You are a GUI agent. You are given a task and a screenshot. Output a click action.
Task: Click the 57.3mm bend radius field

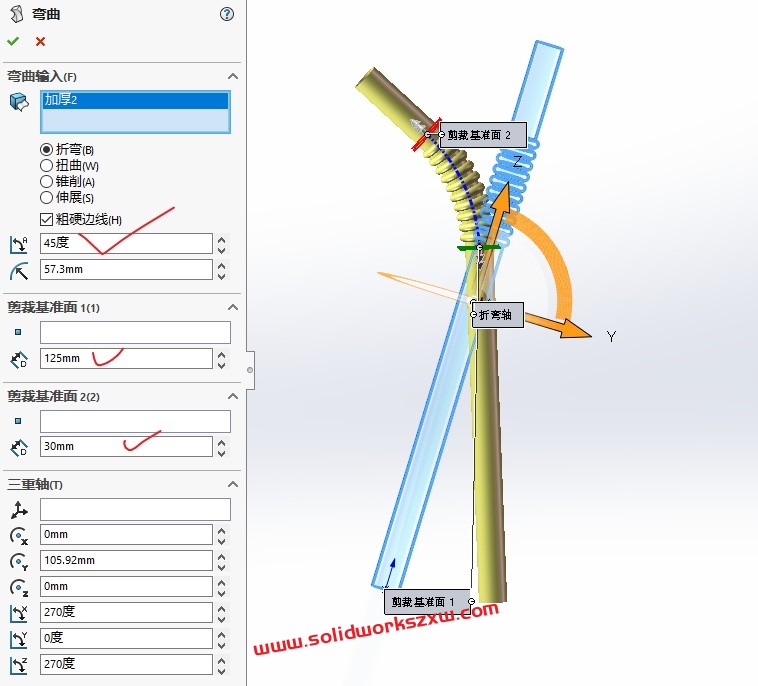coord(126,270)
